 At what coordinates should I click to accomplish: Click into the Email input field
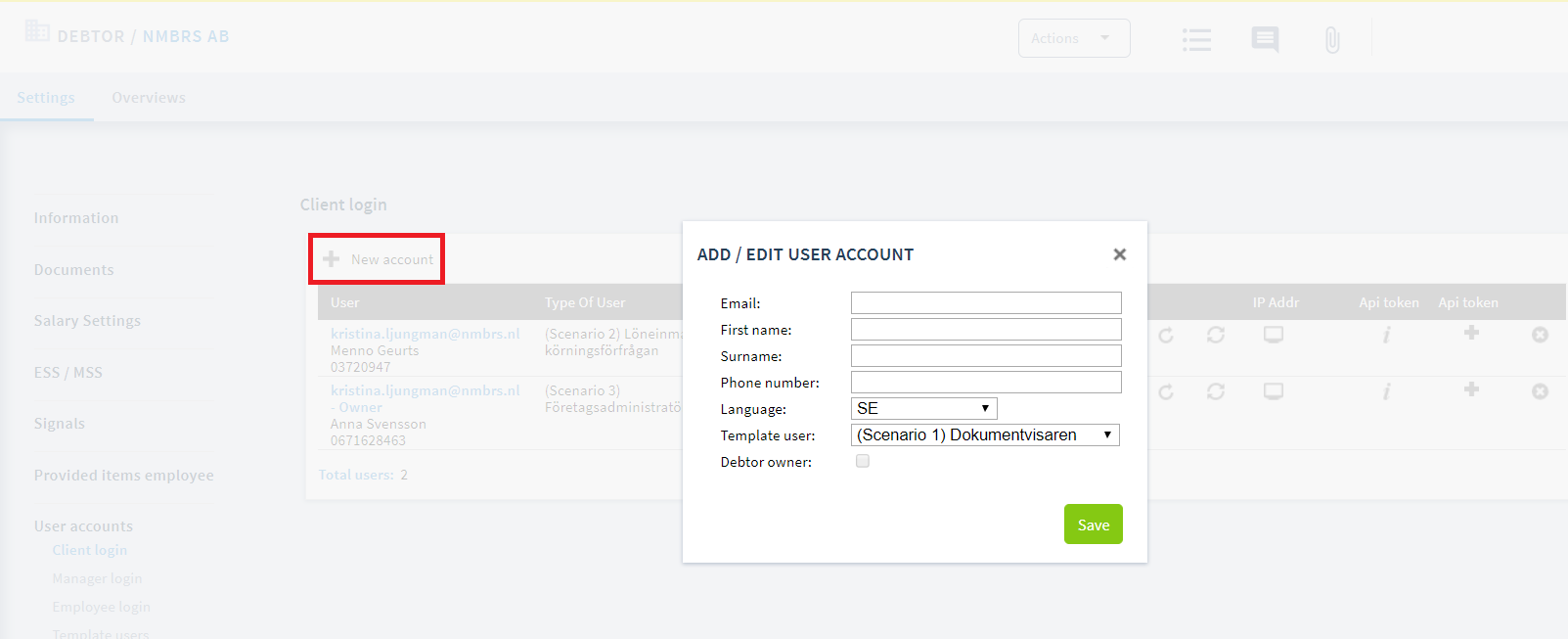click(986, 302)
